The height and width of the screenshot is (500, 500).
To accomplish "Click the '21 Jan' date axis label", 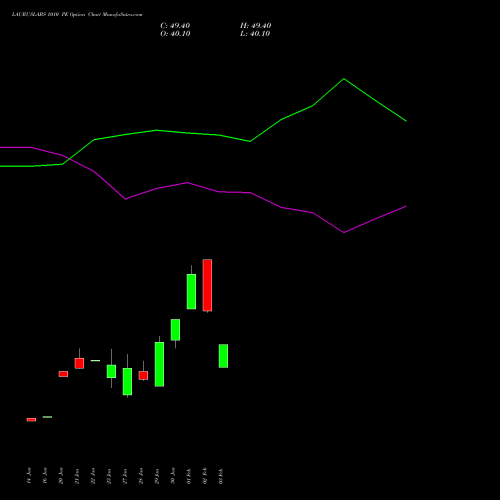I will pyautogui.click(x=77, y=476).
